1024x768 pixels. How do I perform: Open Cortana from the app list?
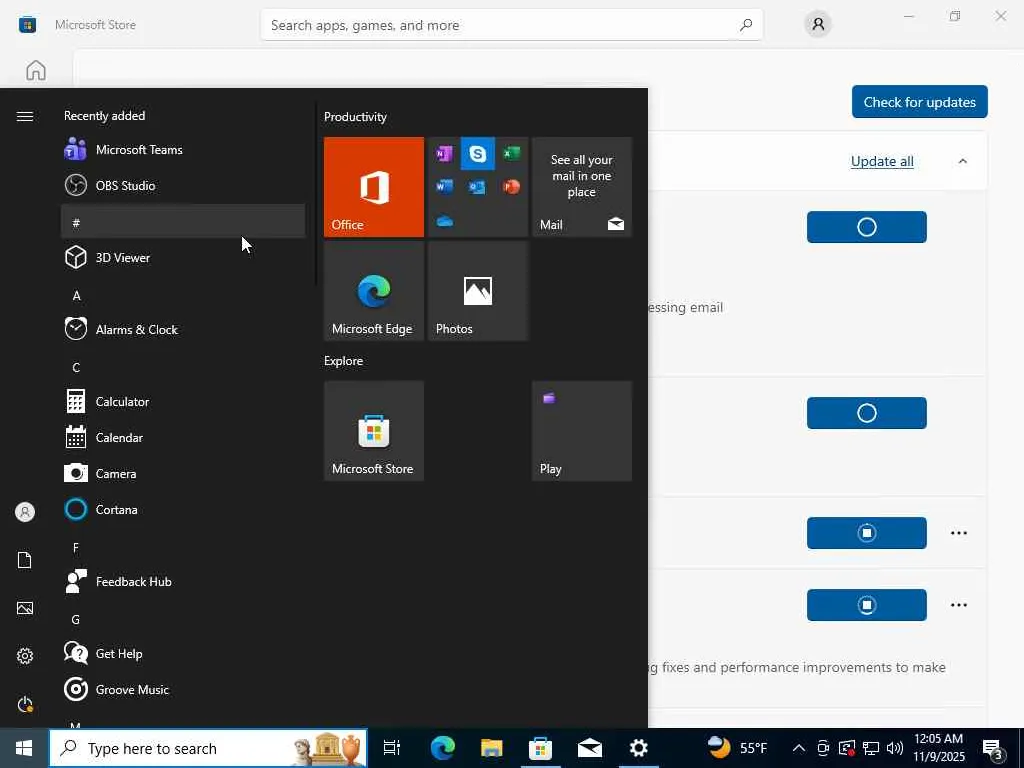point(183,509)
